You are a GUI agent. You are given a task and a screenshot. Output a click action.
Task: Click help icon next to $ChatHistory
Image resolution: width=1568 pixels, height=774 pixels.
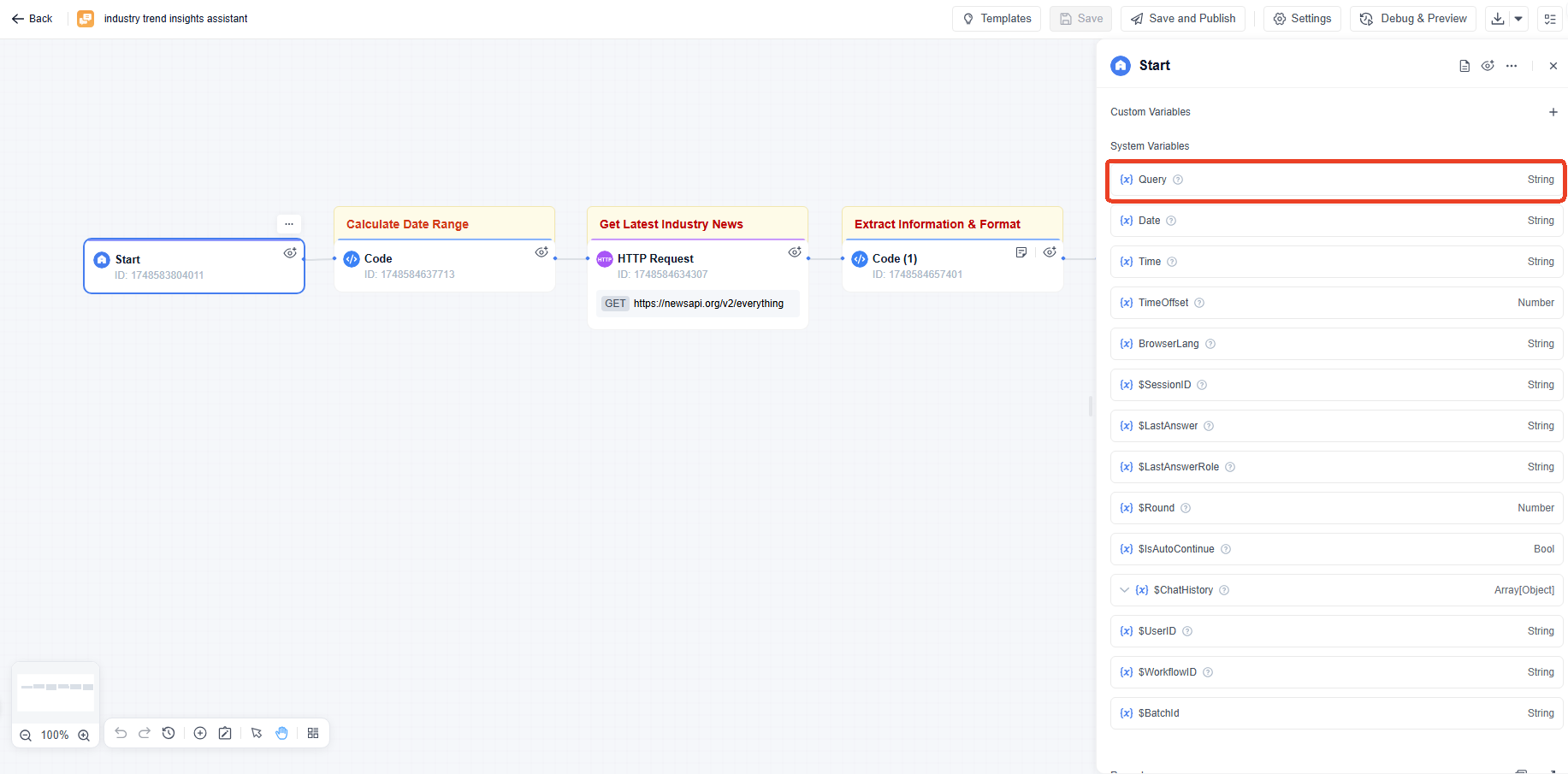1224,590
